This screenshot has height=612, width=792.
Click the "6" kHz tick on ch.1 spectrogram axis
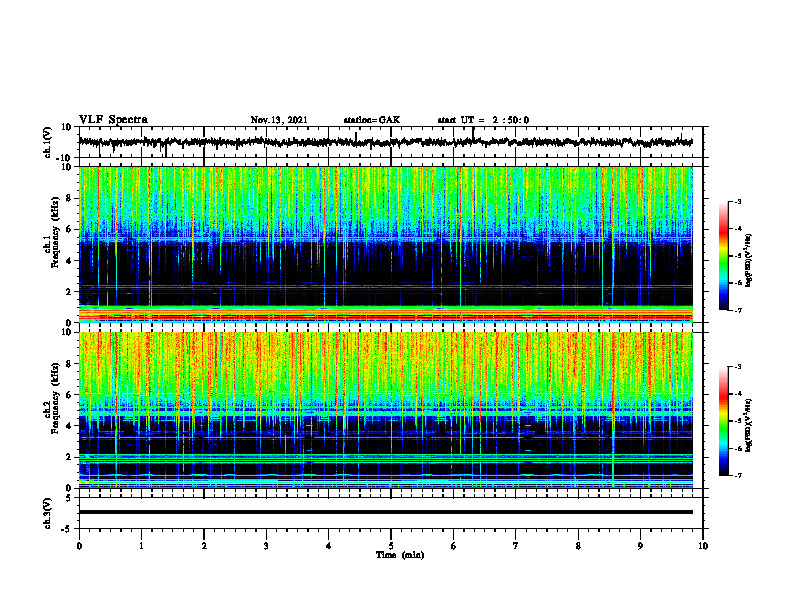click(69, 229)
